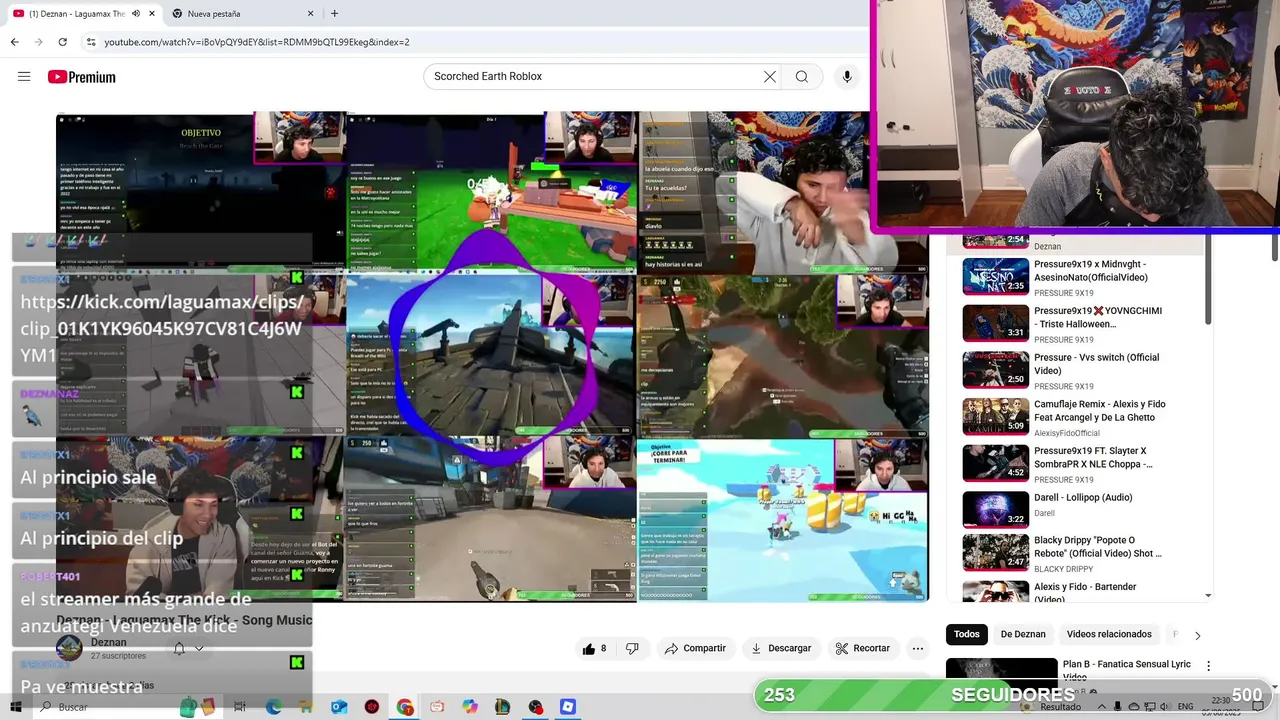Screen dimensions: 1280x720
Task: Reload the YouTube page
Action: [x=62, y=42]
